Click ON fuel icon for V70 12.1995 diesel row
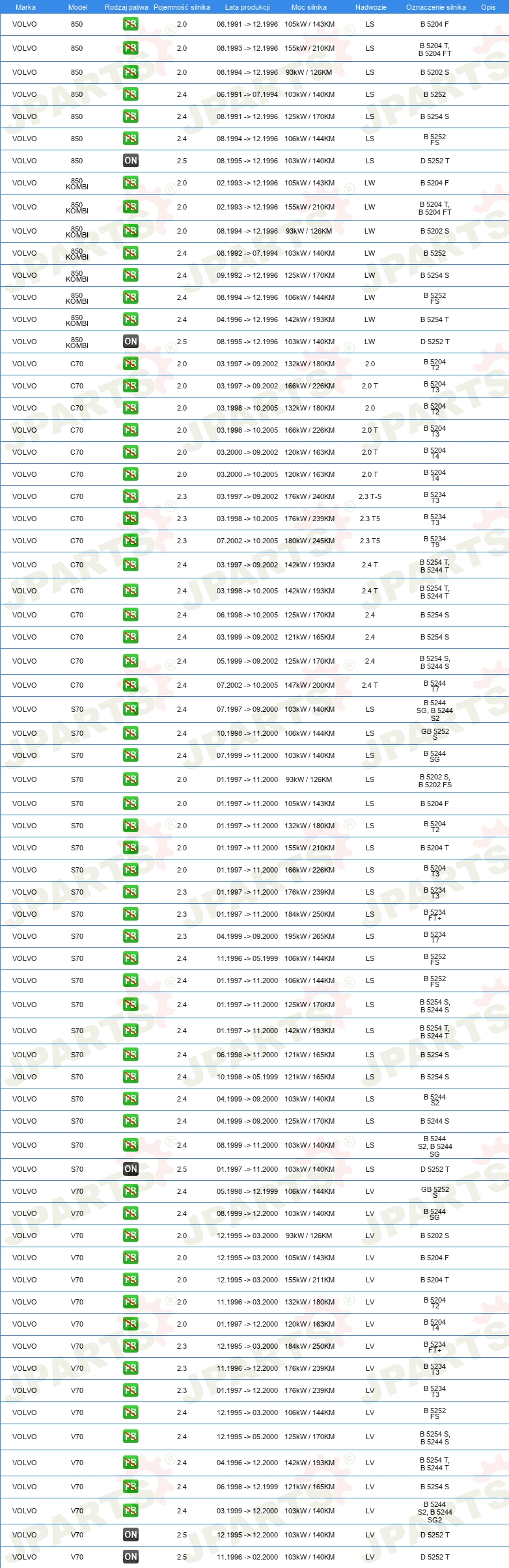The width and height of the screenshot is (509, 1568). point(131,1535)
